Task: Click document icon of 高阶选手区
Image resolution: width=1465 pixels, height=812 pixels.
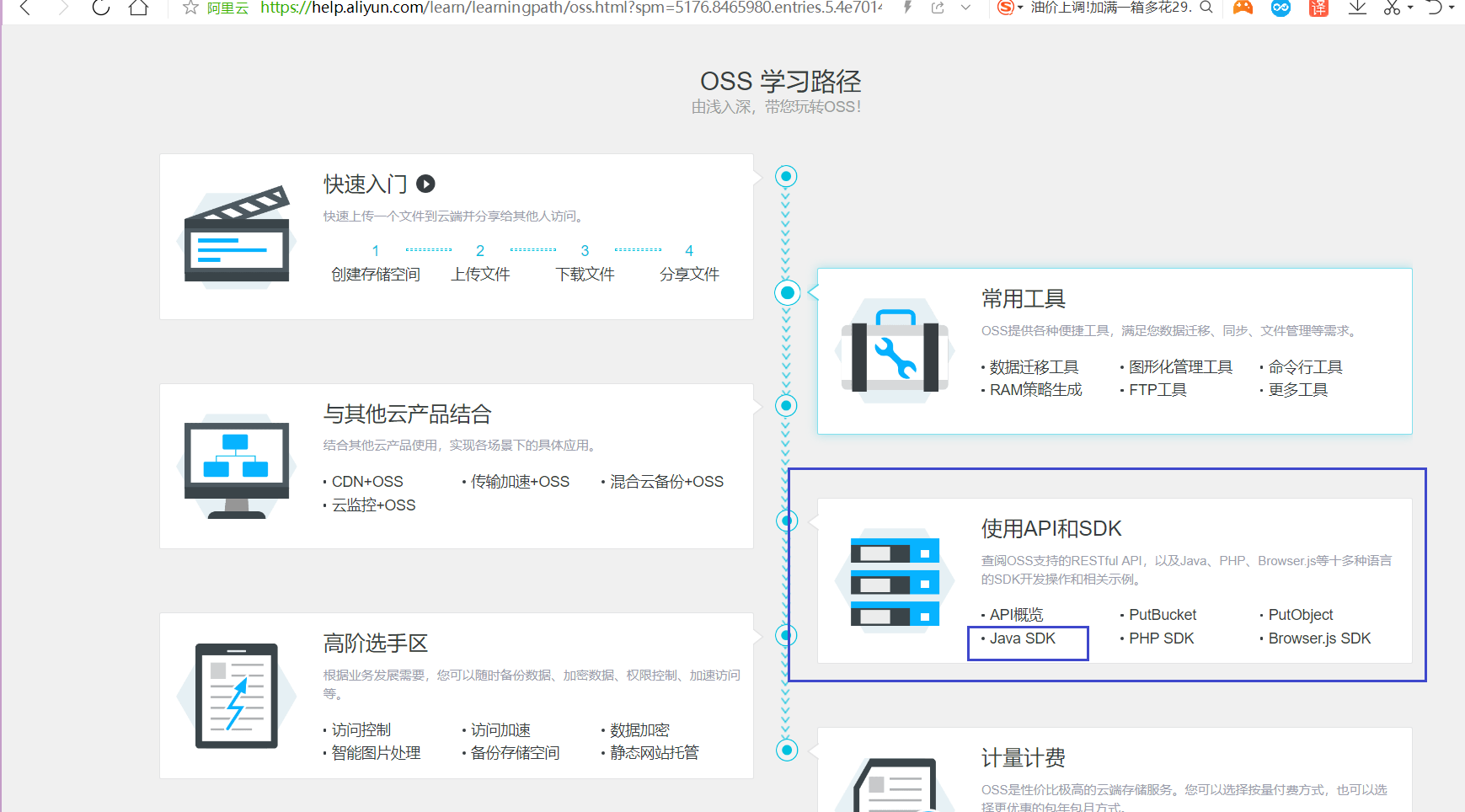Action: [237, 696]
